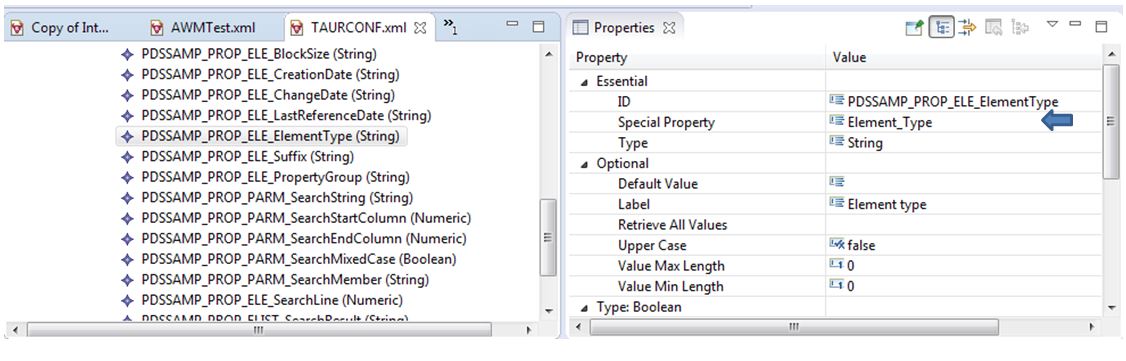Collapse the Optional category
The width and height of the screenshot is (1126, 361).
pyautogui.click(x=585, y=164)
